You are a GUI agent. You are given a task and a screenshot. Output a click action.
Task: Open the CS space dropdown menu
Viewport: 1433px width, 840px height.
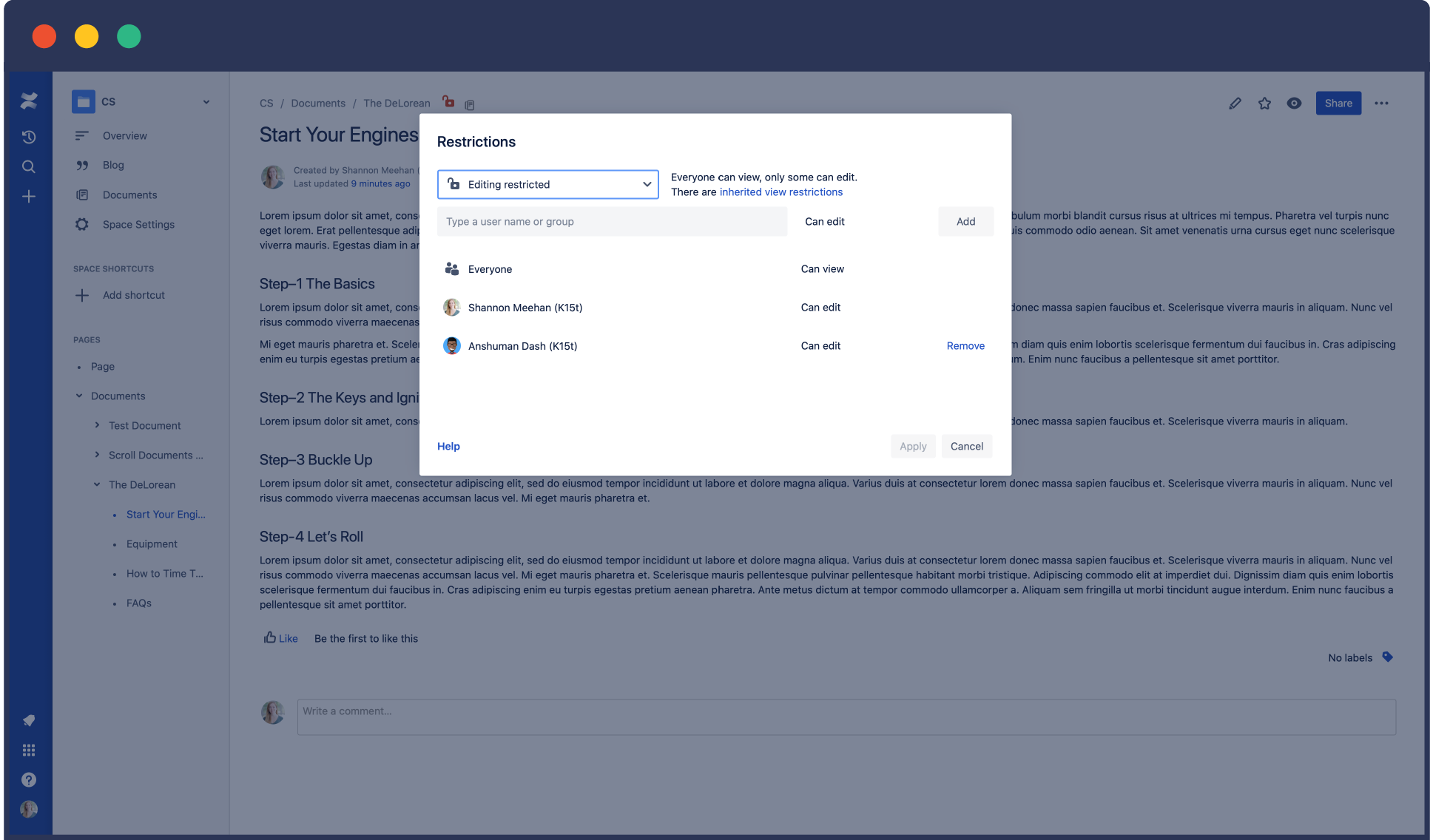[x=205, y=101]
